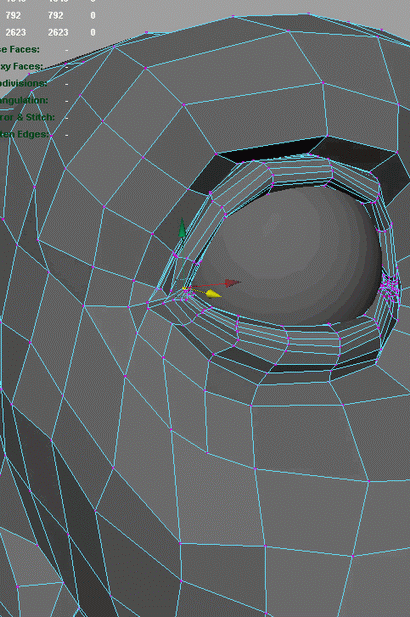Click the HUD label "xy Faces:"
Screen dimensions: 410x617
point(21,66)
